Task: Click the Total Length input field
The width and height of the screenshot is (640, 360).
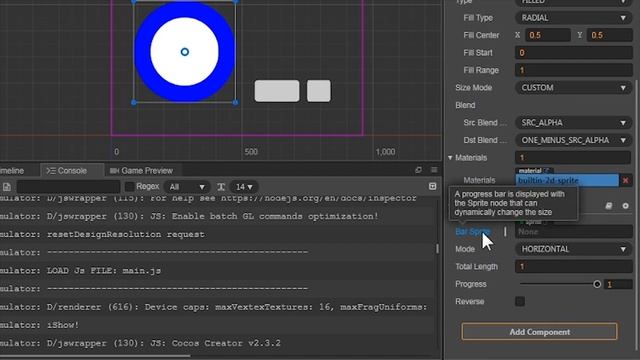Action: (x=573, y=267)
